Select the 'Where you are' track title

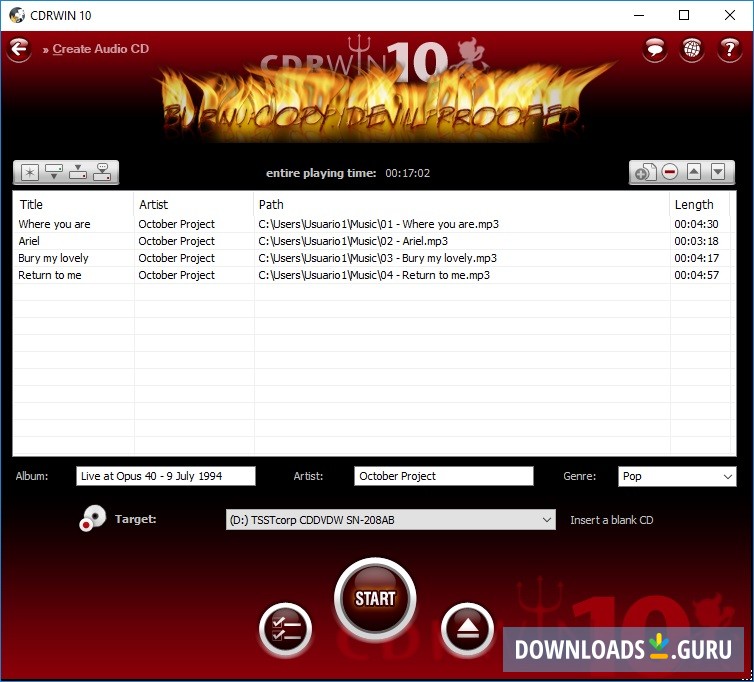(x=54, y=224)
